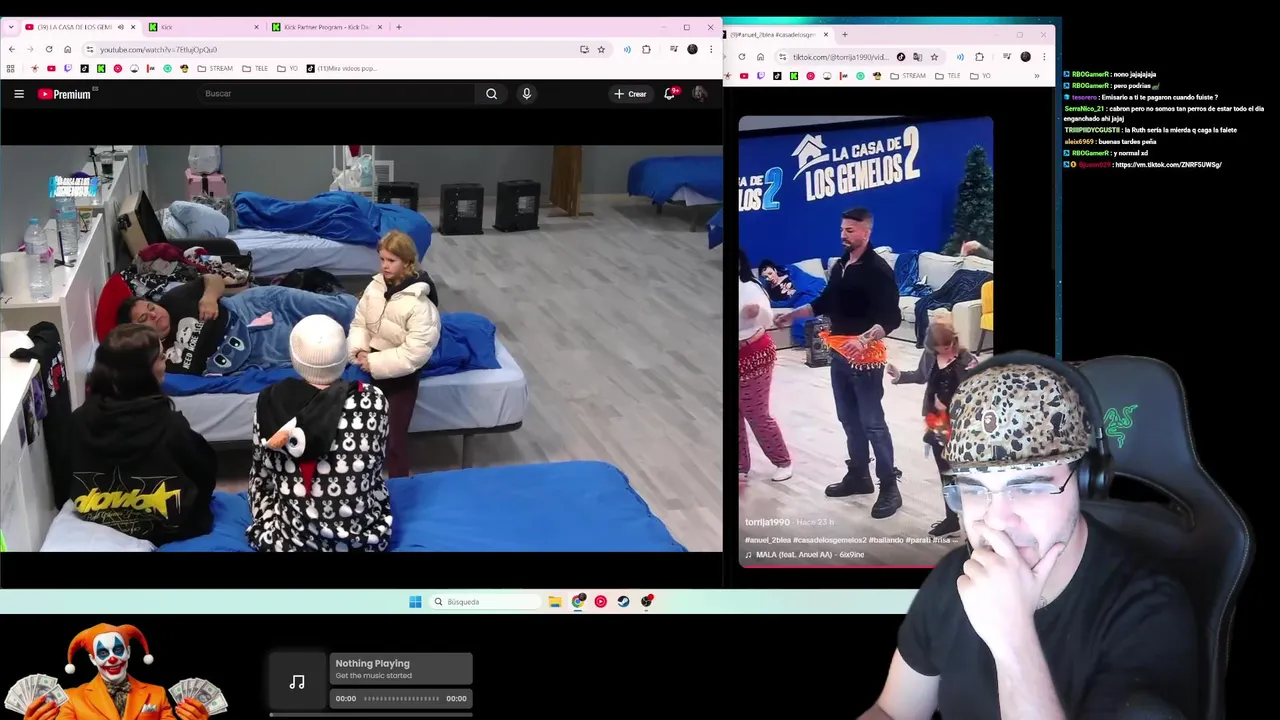Go to home page in TikTok browser window

coord(760,57)
